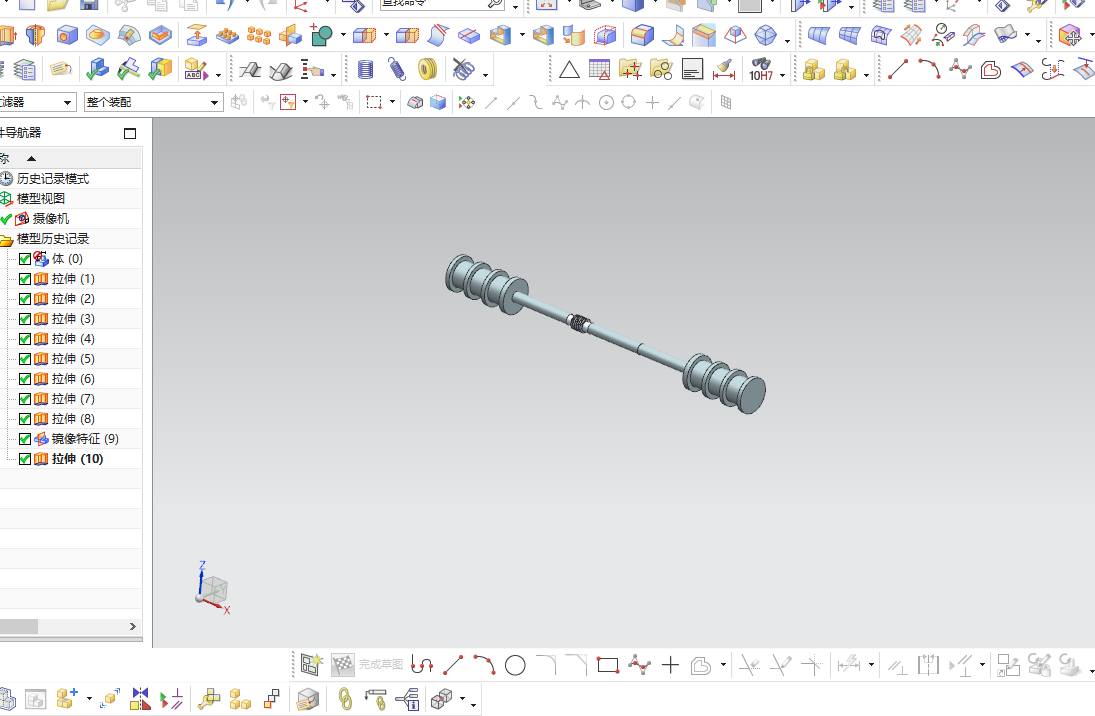Image resolution: width=1095 pixels, height=716 pixels.
Task: Click the triangle geometry icon
Action: (x=569, y=70)
